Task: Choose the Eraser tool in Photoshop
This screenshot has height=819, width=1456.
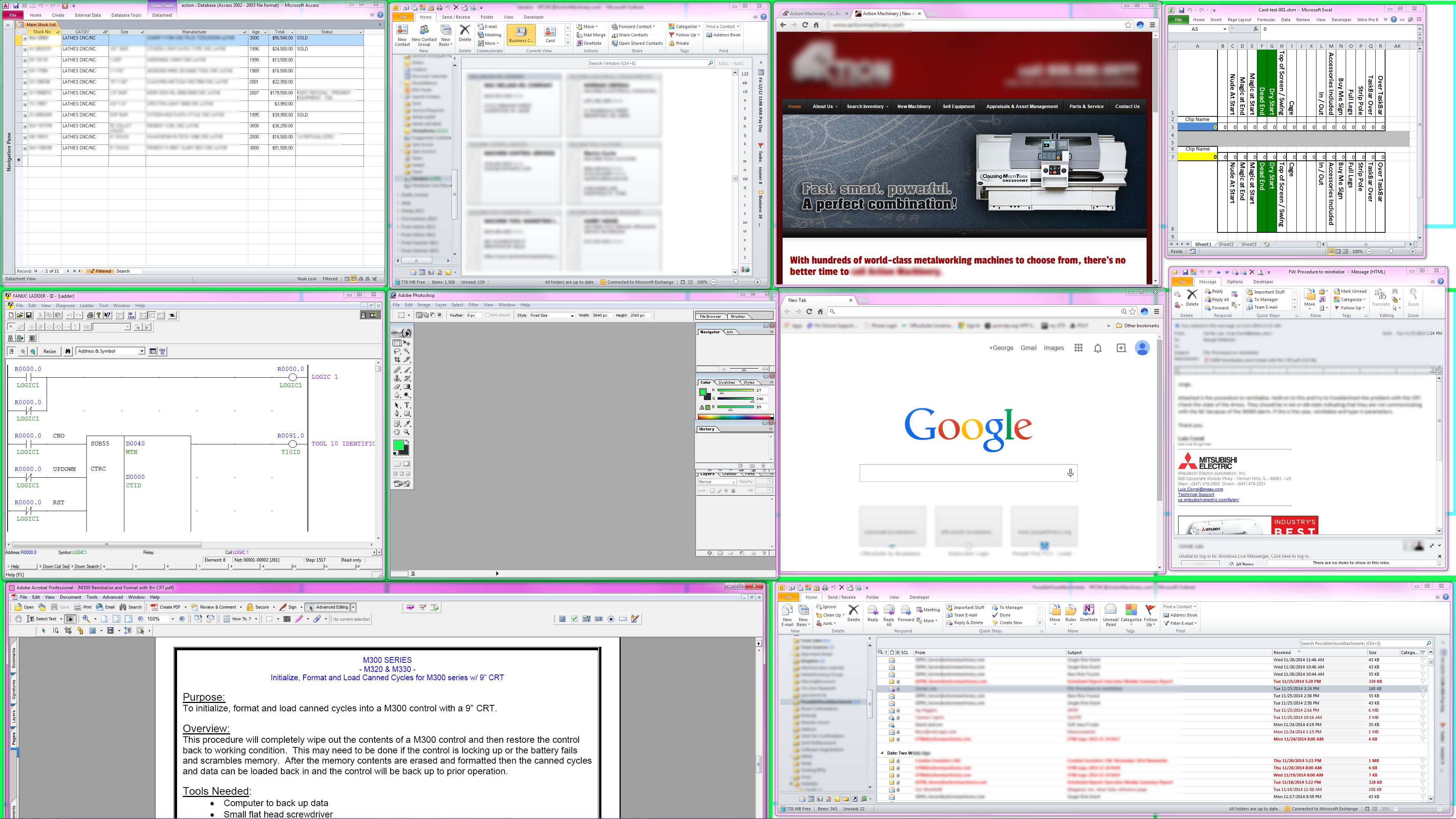Action: tap(397, 387)
